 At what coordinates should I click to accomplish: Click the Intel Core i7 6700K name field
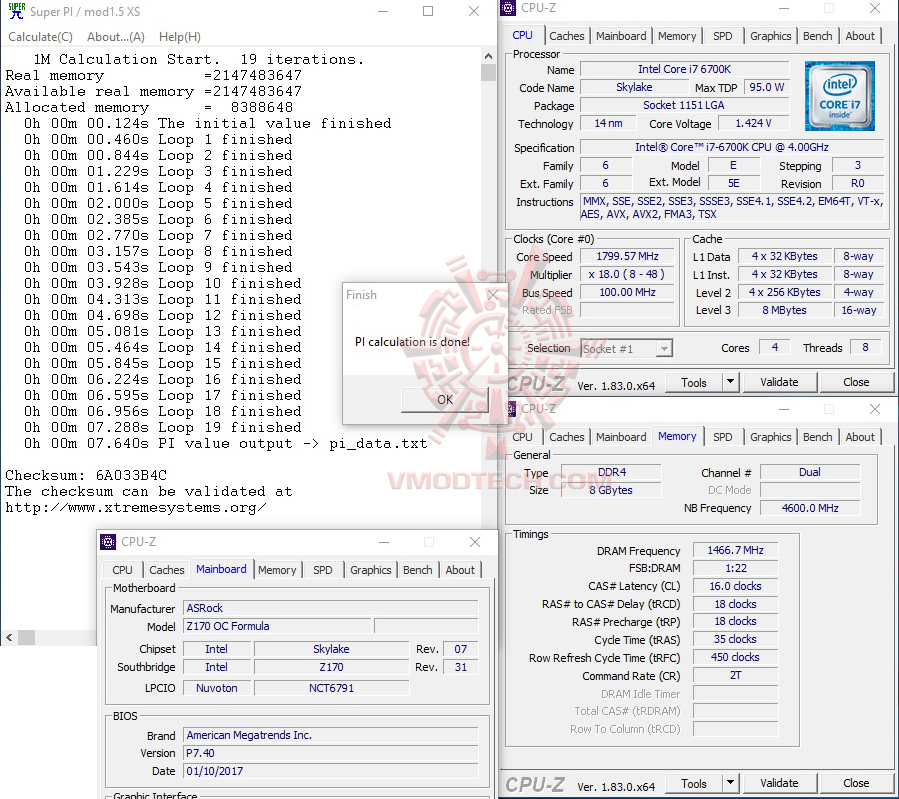click(685, 69)
